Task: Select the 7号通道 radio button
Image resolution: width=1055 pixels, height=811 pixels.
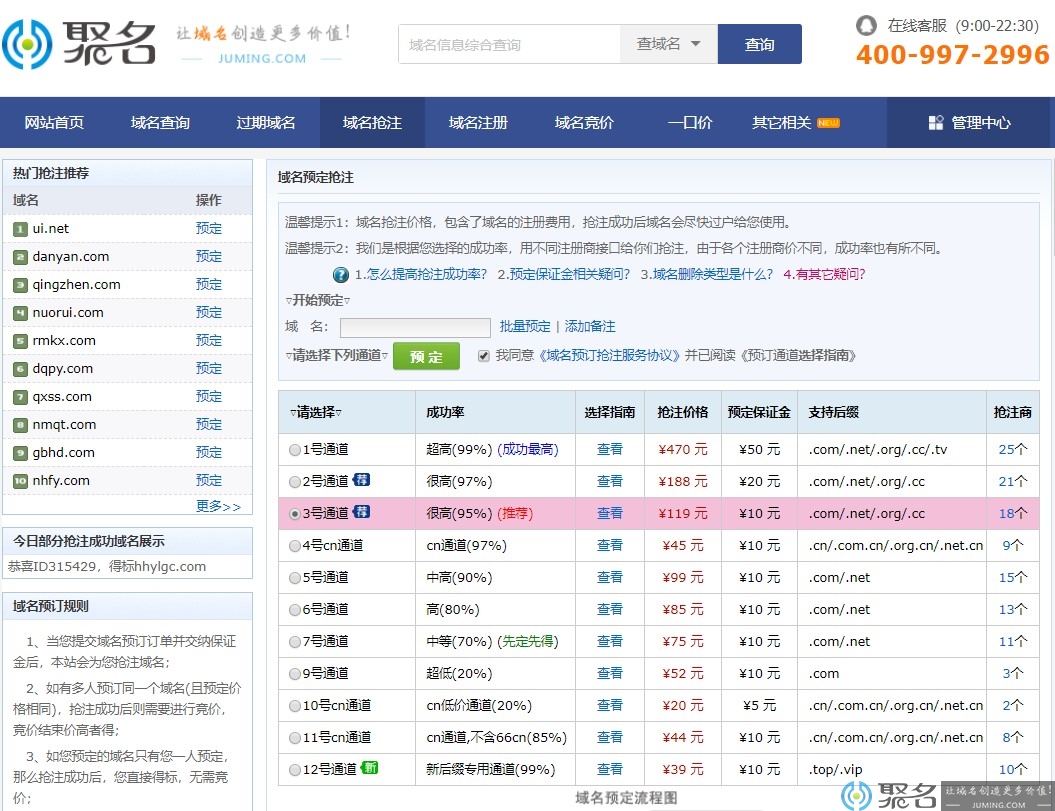Action: [x=295, y=642]
